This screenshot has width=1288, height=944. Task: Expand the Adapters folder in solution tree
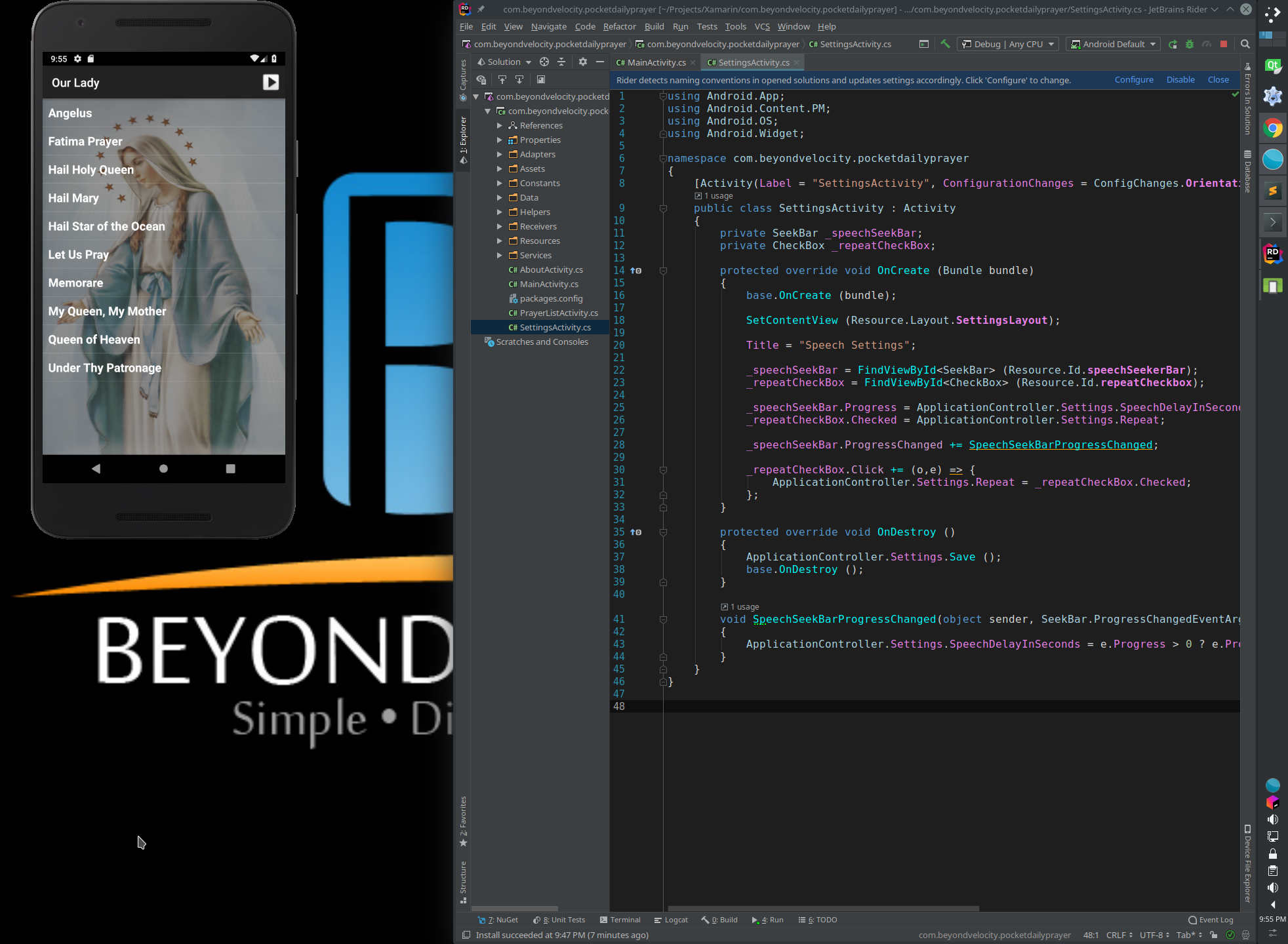coord(500,154)
